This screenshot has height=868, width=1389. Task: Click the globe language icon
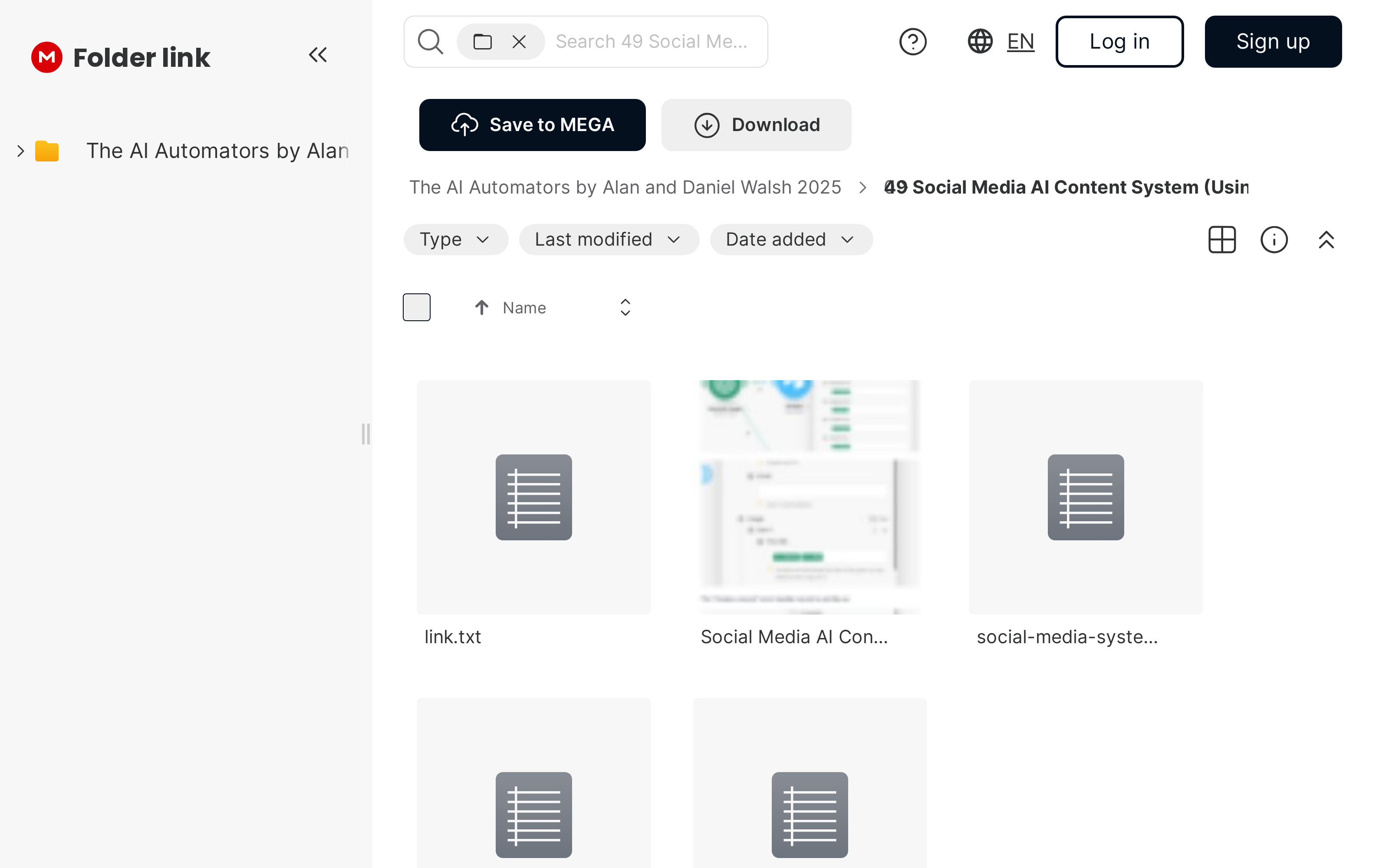pos(980,41)
